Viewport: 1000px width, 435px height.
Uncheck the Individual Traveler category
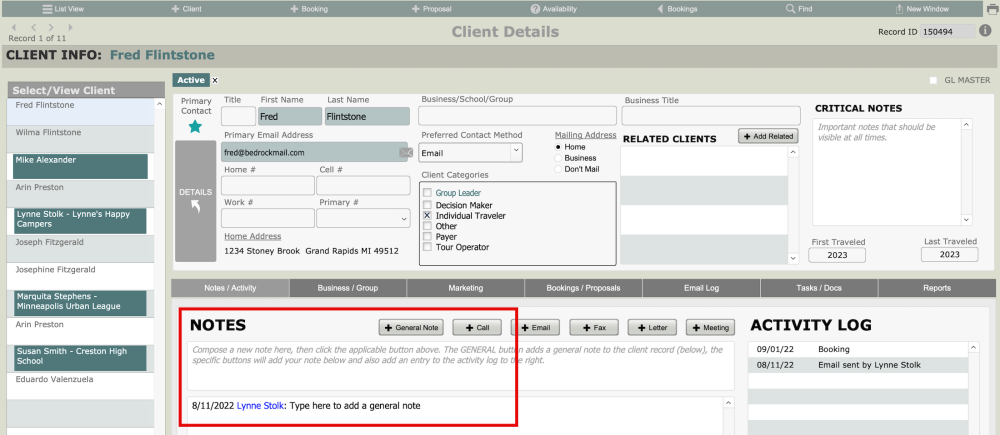[427, 216]
